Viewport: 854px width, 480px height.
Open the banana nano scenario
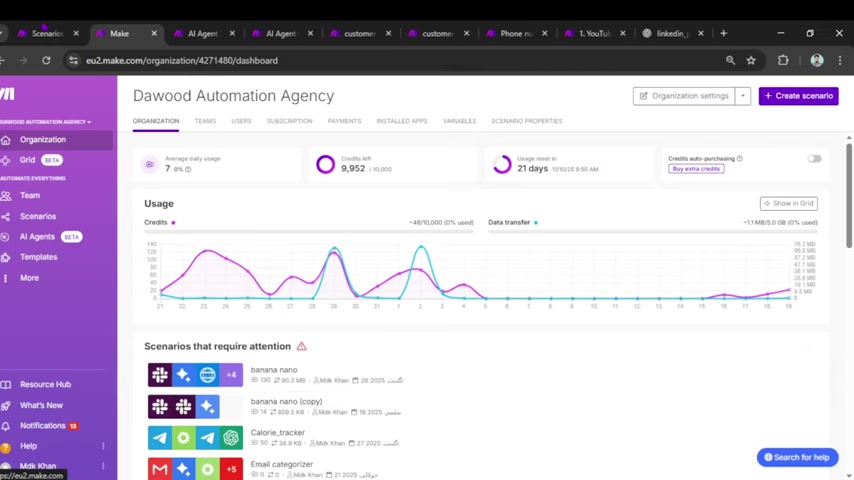point(273,370)
